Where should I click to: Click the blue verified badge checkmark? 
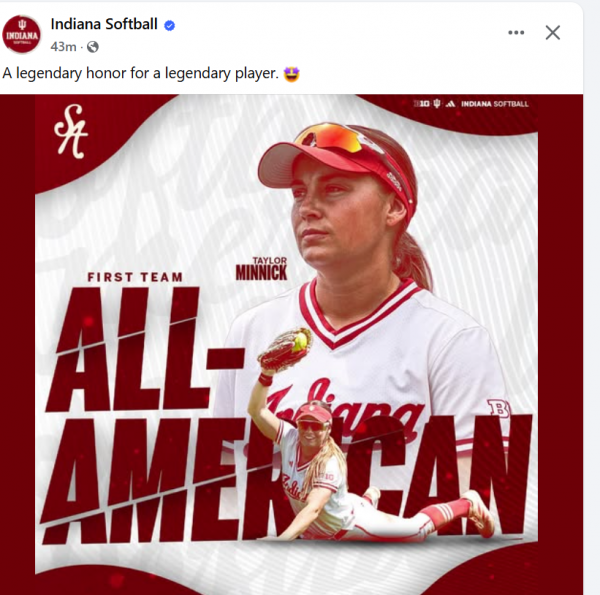point(170,26)
